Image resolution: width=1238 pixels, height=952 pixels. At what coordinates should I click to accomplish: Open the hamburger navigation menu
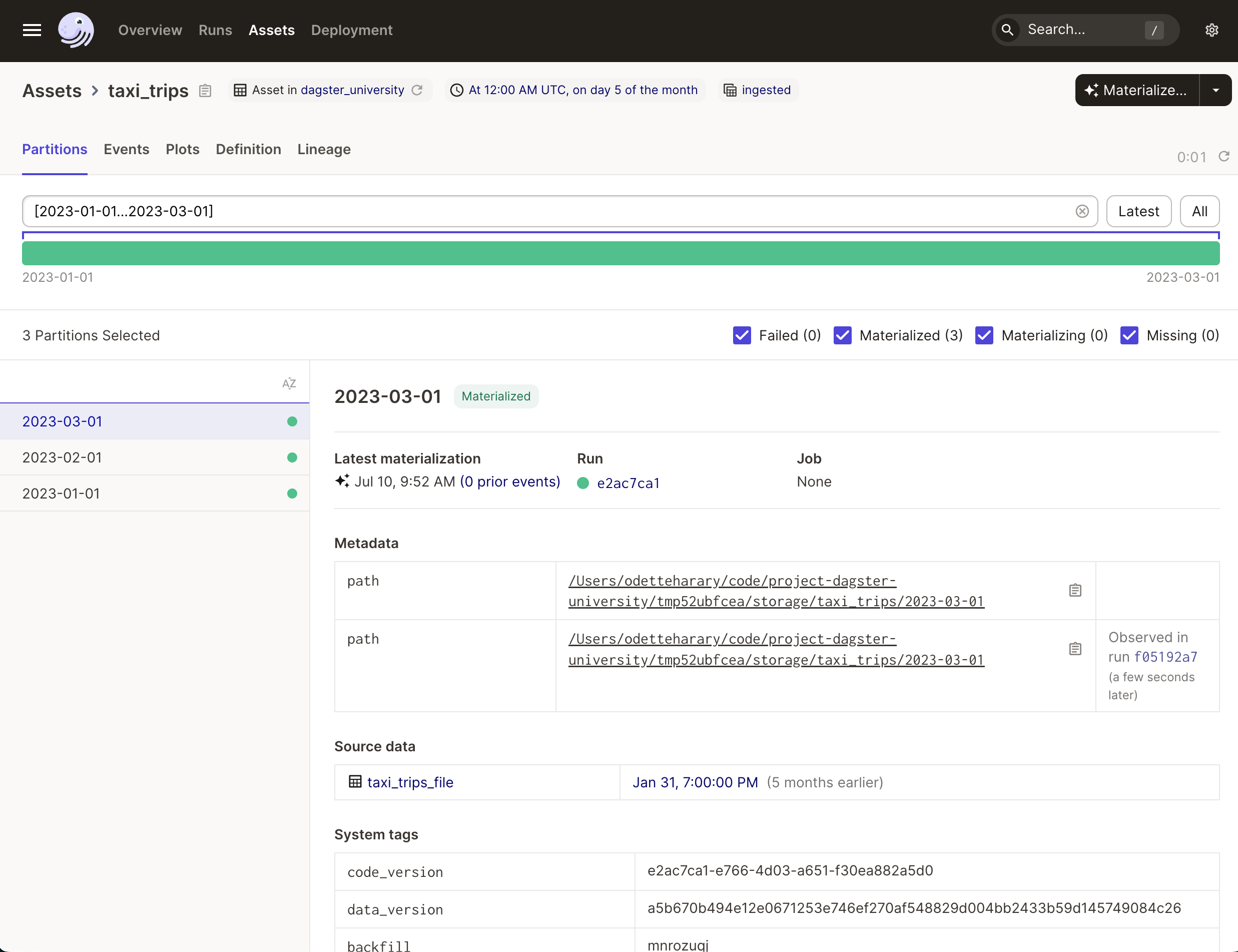tap(32, 30)
